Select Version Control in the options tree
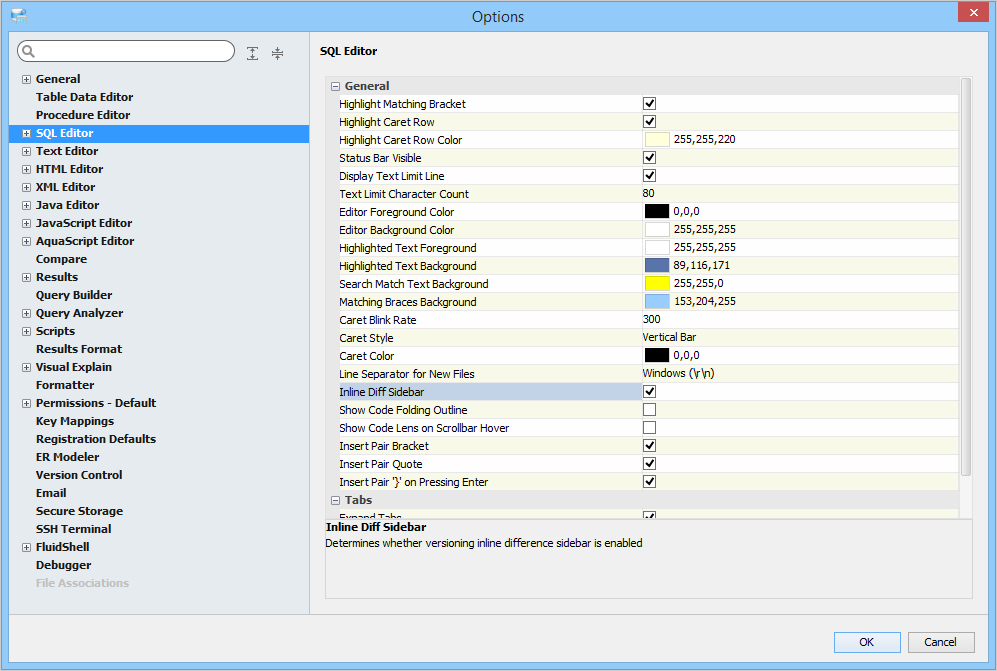This screenshot has height=671, width=997. 79,475
